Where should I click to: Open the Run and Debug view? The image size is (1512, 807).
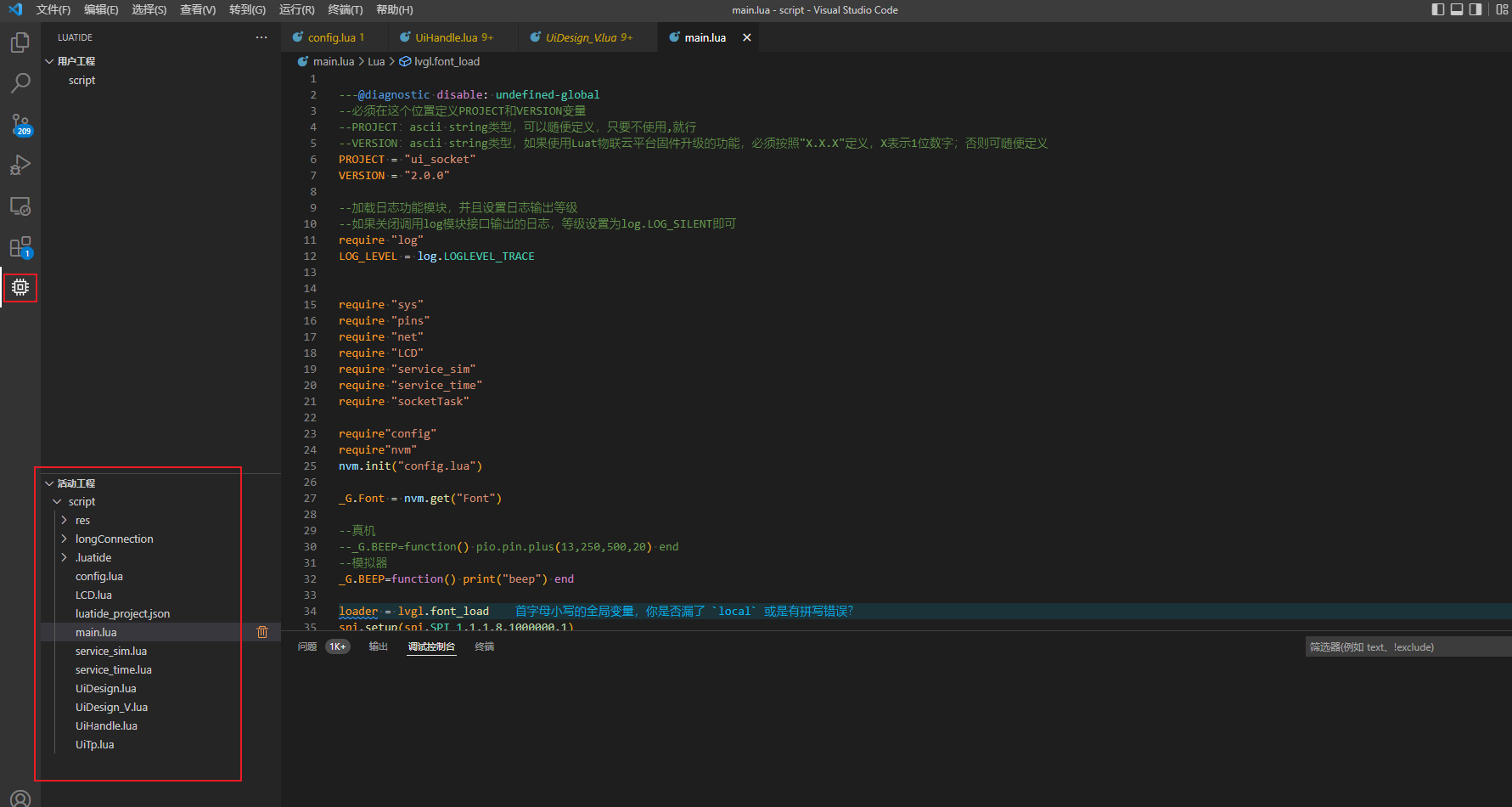click(20, 165)
